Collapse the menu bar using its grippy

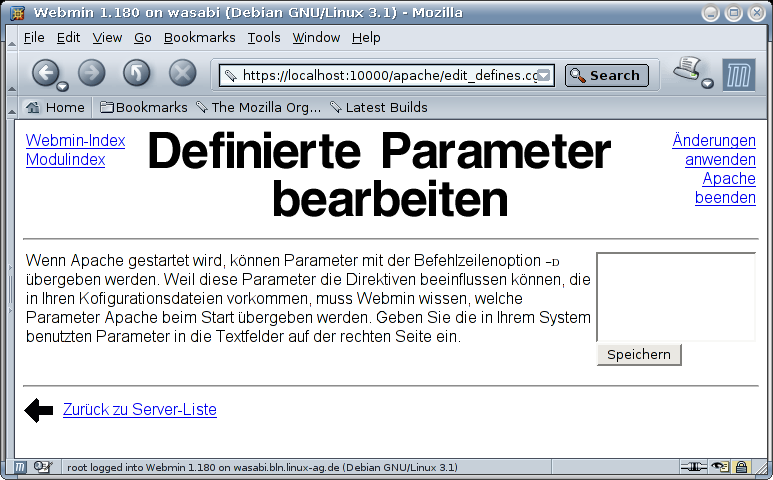click(x=12, y=37)
